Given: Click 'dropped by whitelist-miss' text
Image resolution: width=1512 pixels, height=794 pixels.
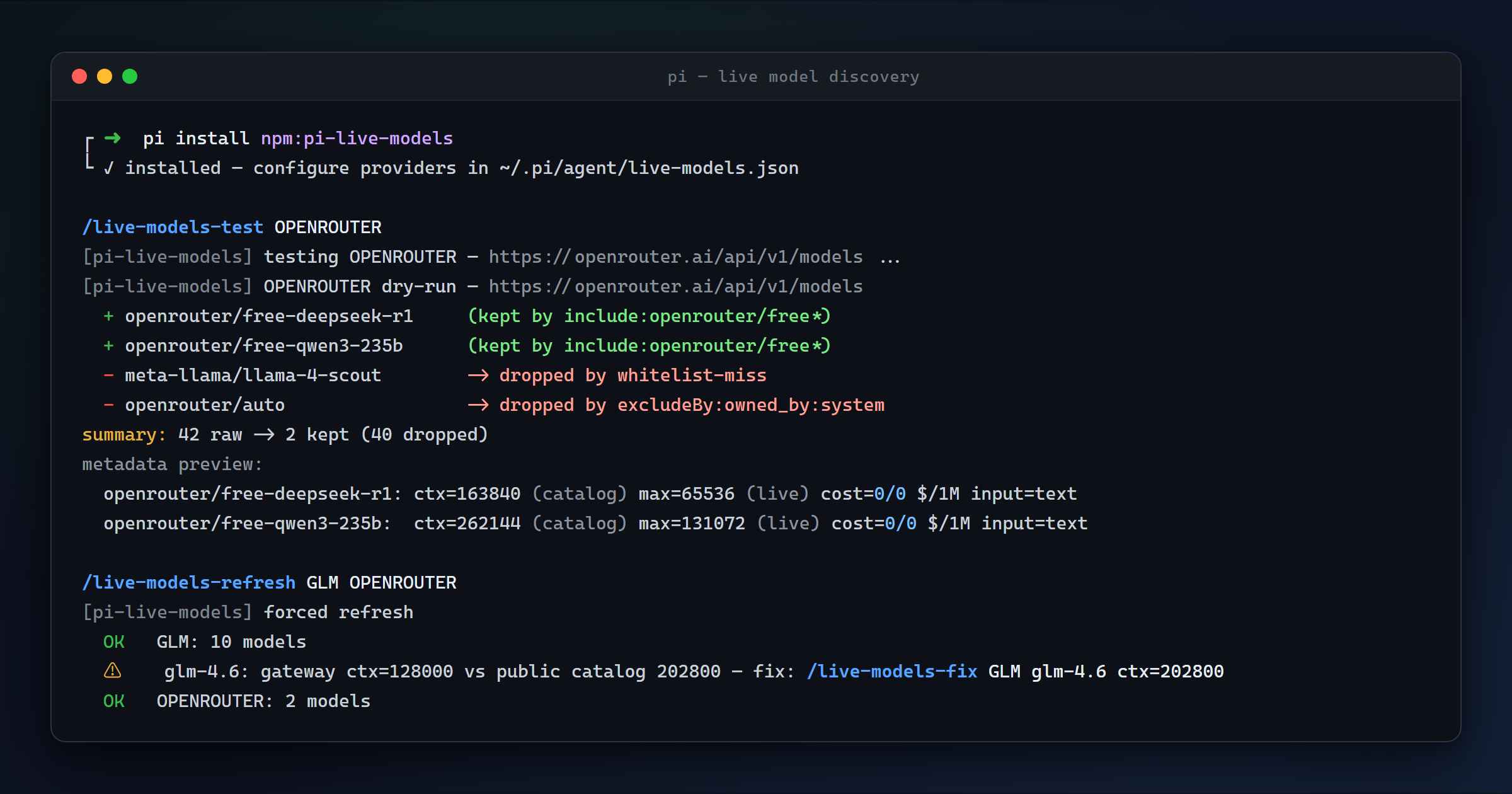Looking at the screenshot, I should [x=633, y=376].
